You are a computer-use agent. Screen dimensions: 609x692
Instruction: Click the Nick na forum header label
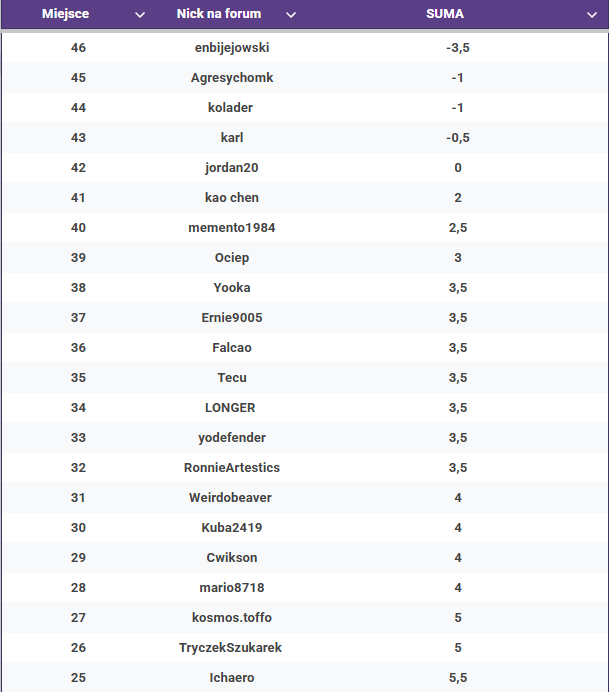[219, 14]
